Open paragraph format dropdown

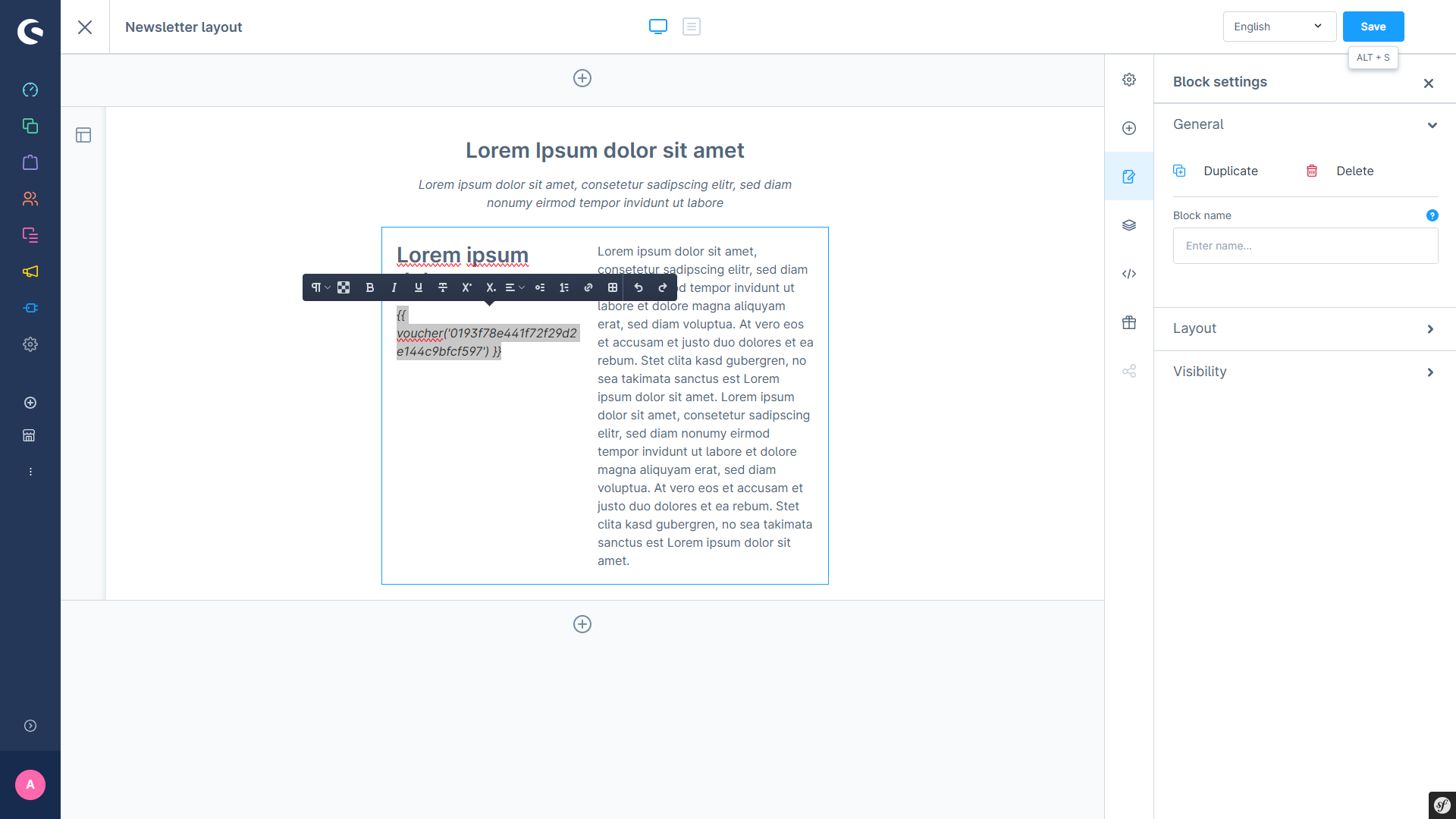click(x=320, y=287)
